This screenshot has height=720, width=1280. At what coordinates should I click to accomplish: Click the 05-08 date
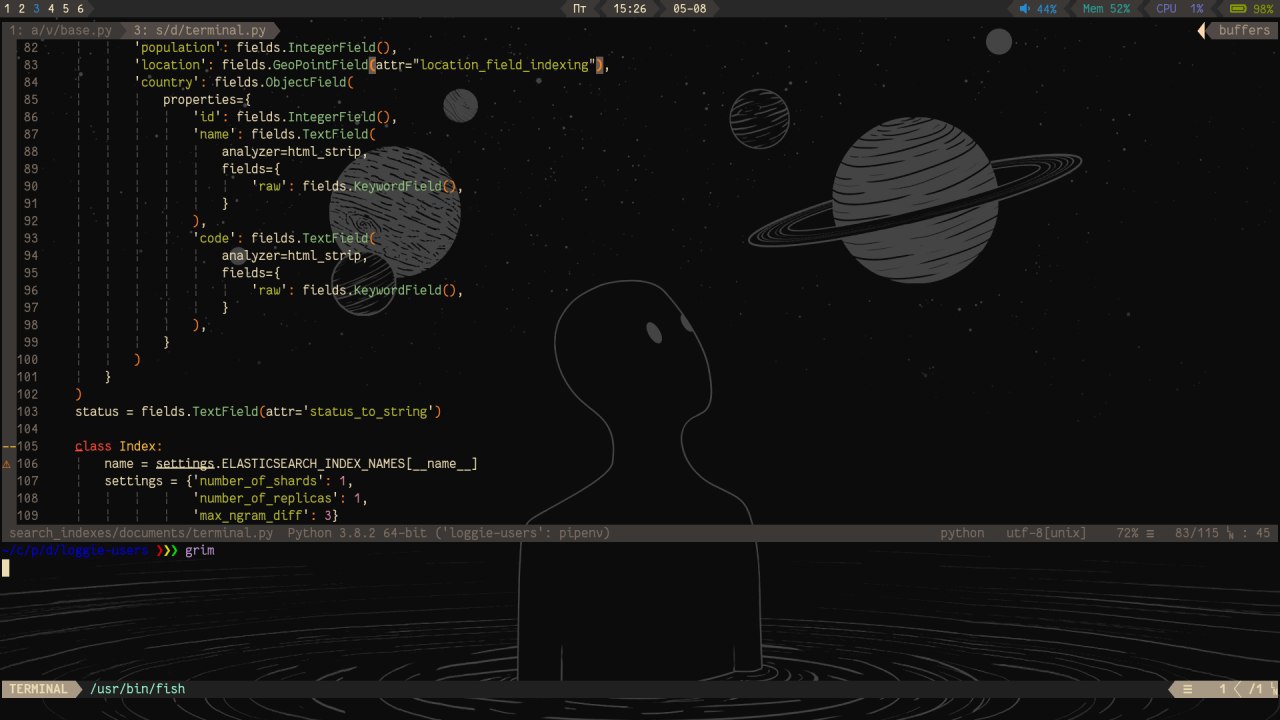click(x=690, y=8)
